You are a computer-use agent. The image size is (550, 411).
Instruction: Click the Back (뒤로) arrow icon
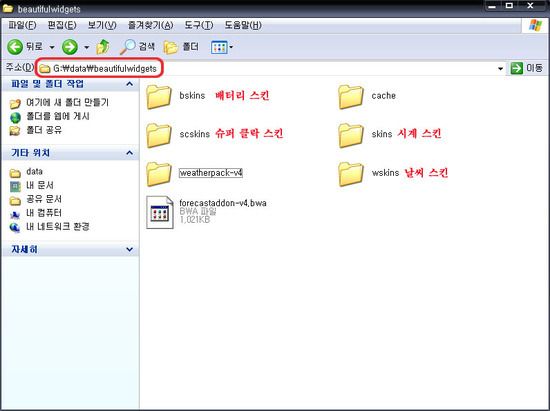15,47
